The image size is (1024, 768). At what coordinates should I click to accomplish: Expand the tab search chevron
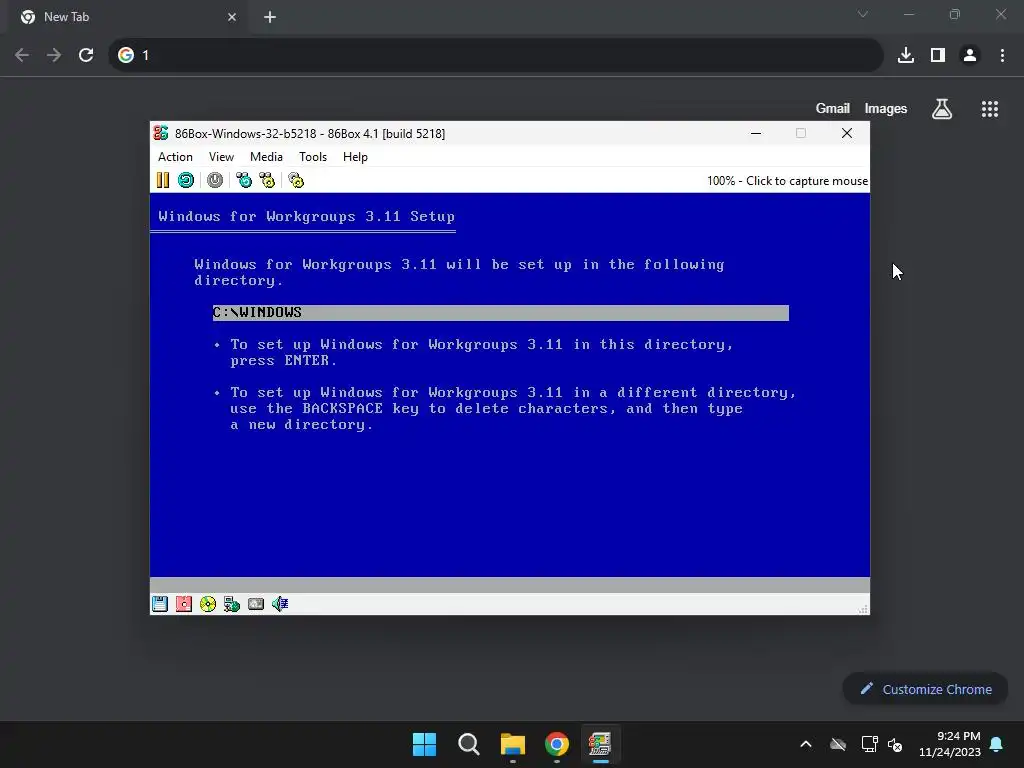pyautogui.click(x=863, y=14)
